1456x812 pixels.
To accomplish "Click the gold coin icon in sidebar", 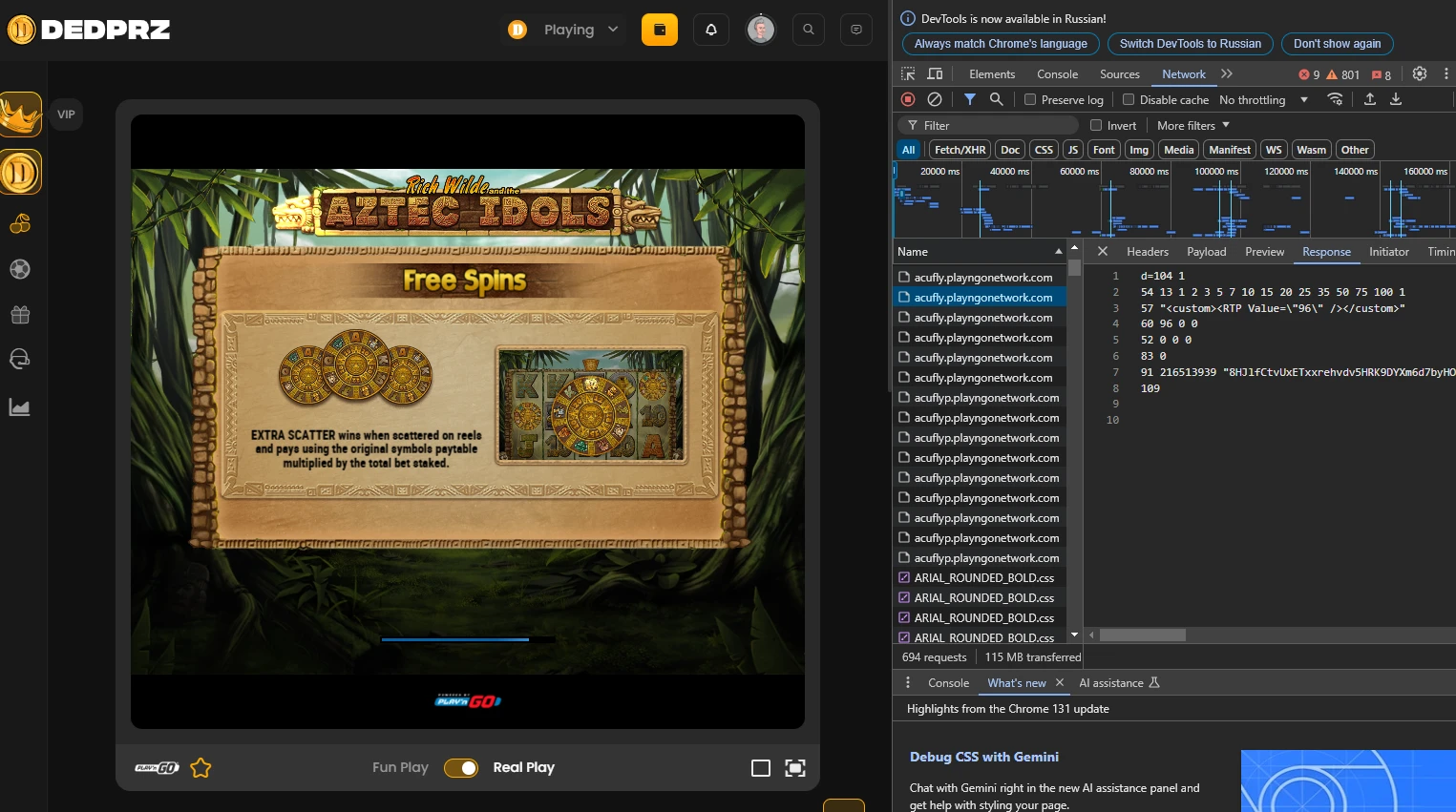I will 21,173.
